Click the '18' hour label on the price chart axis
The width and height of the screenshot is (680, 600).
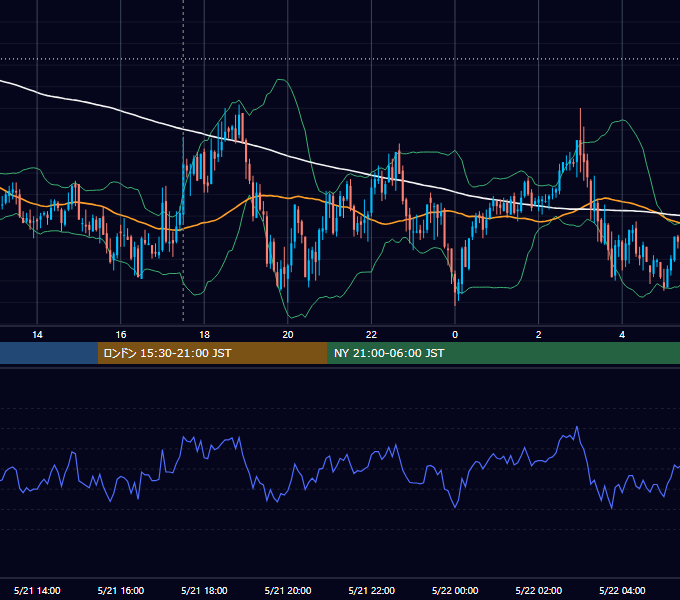tap(204, 335)
